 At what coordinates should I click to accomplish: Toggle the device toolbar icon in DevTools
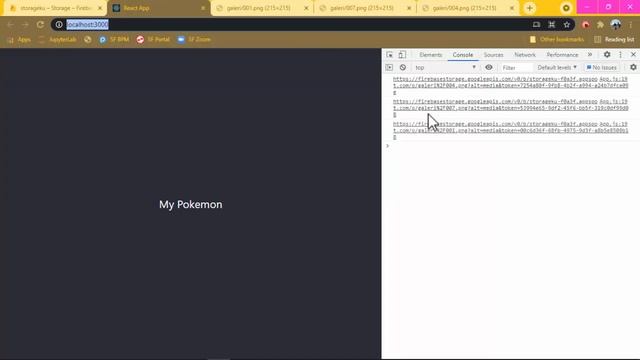[x=402, y=55]
